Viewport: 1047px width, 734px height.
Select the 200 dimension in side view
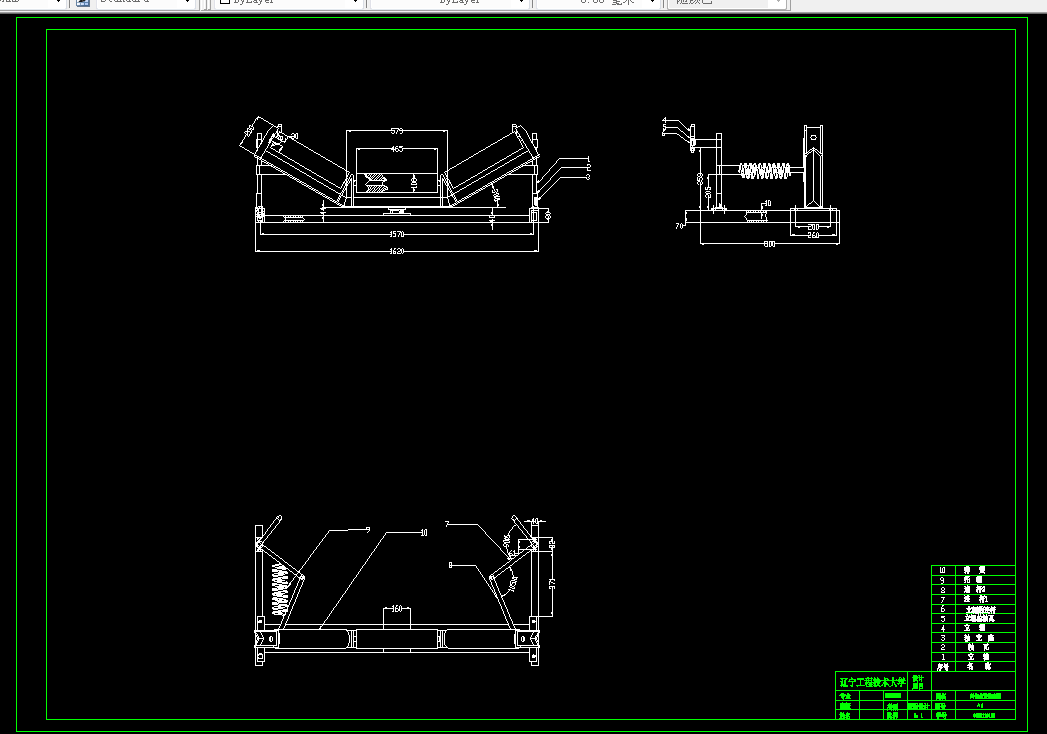(x=813, y=228)
